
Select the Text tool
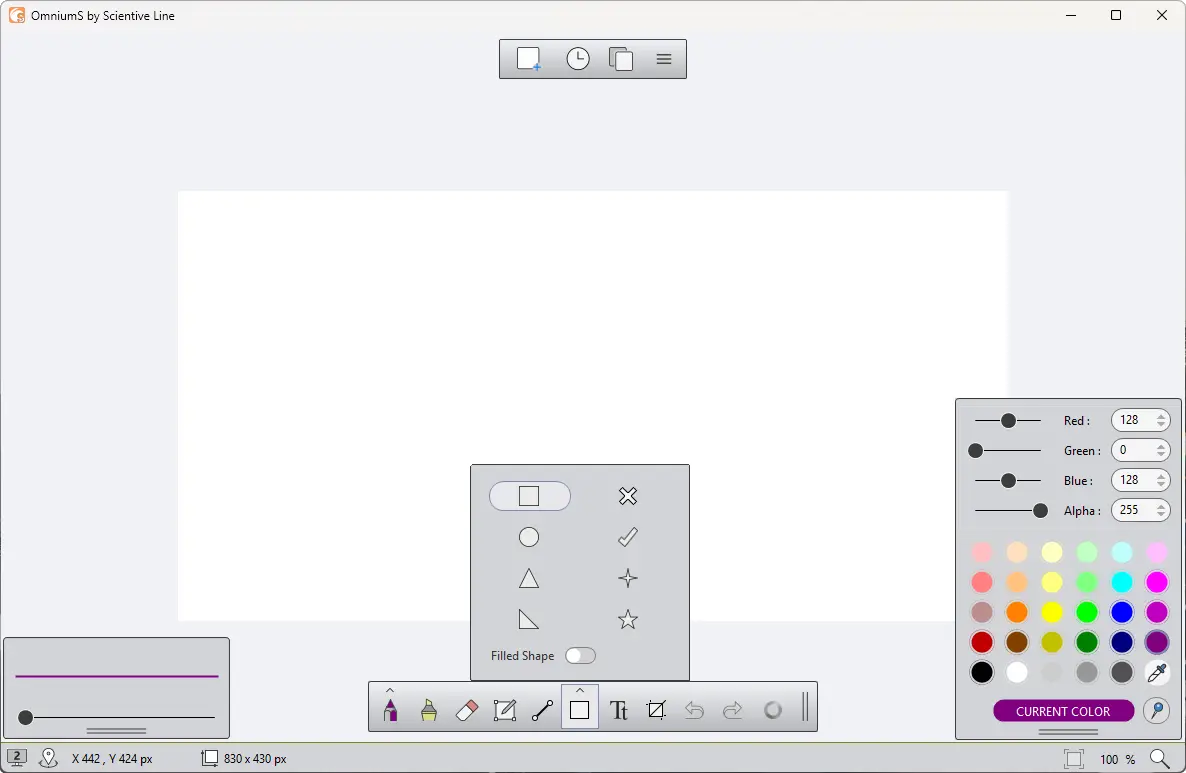click(619, 710)
